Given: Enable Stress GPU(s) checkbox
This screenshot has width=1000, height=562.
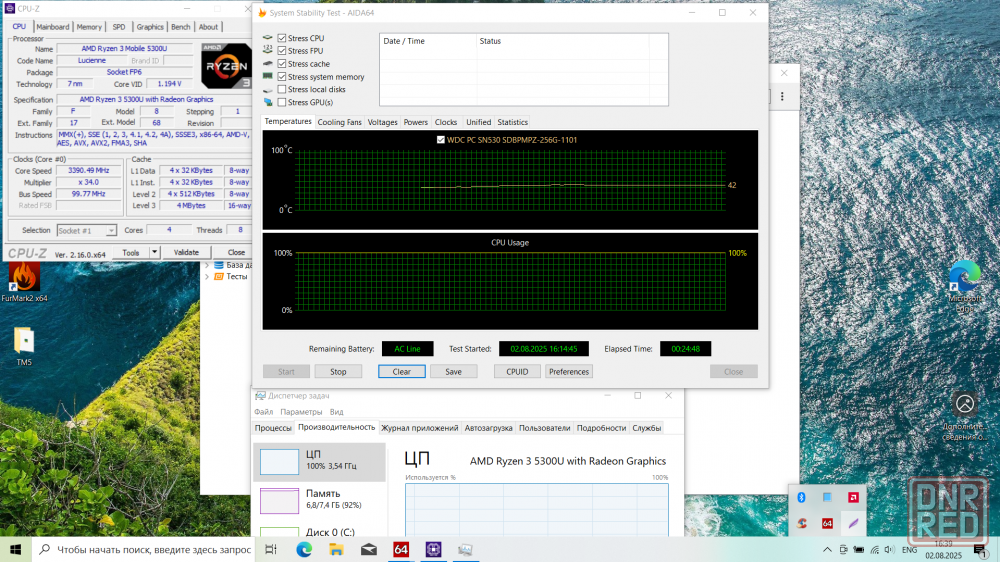Looking at the screenshot, I should [282, 102].
